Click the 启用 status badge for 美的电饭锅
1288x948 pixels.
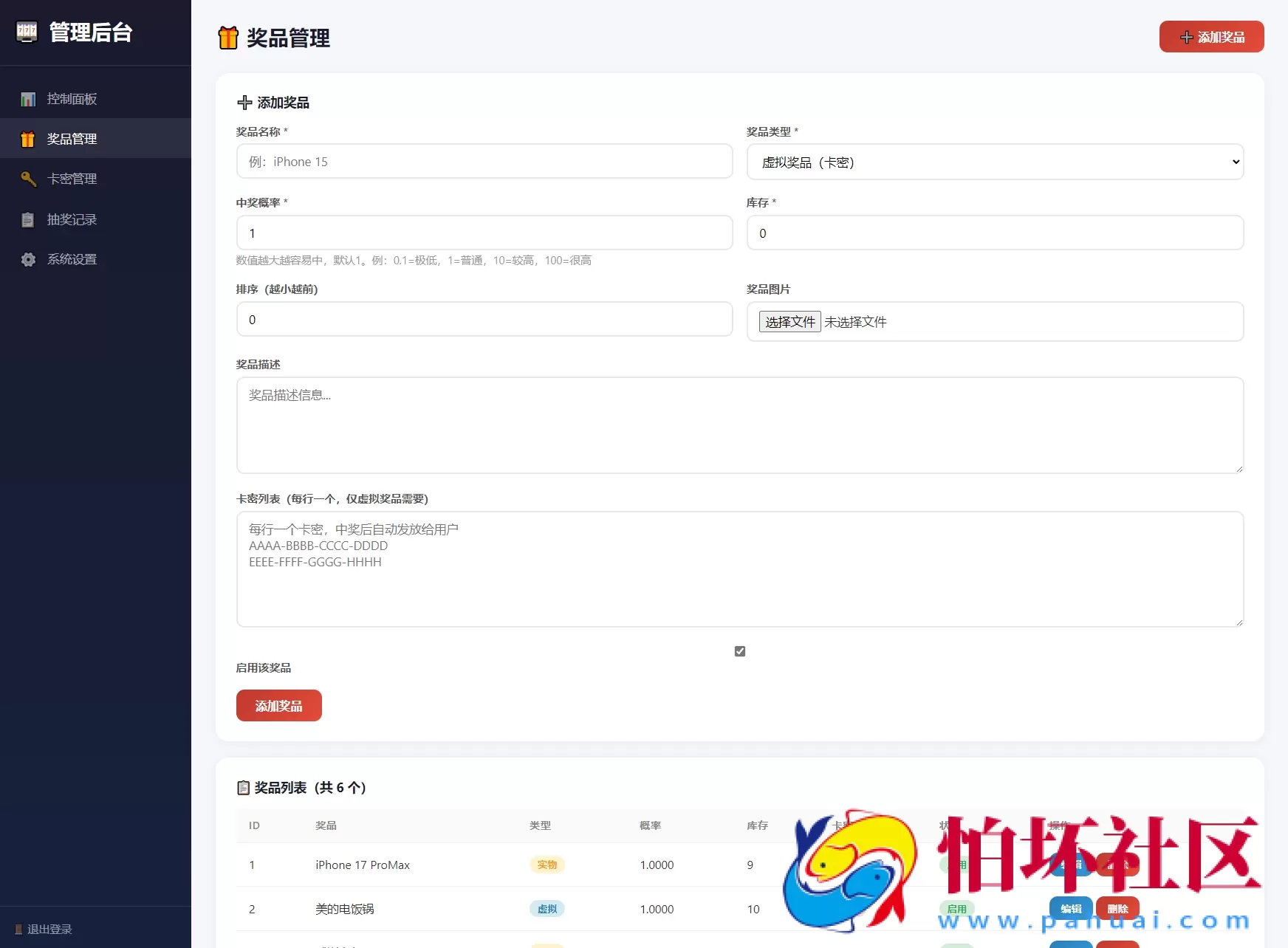coord(956,909)
